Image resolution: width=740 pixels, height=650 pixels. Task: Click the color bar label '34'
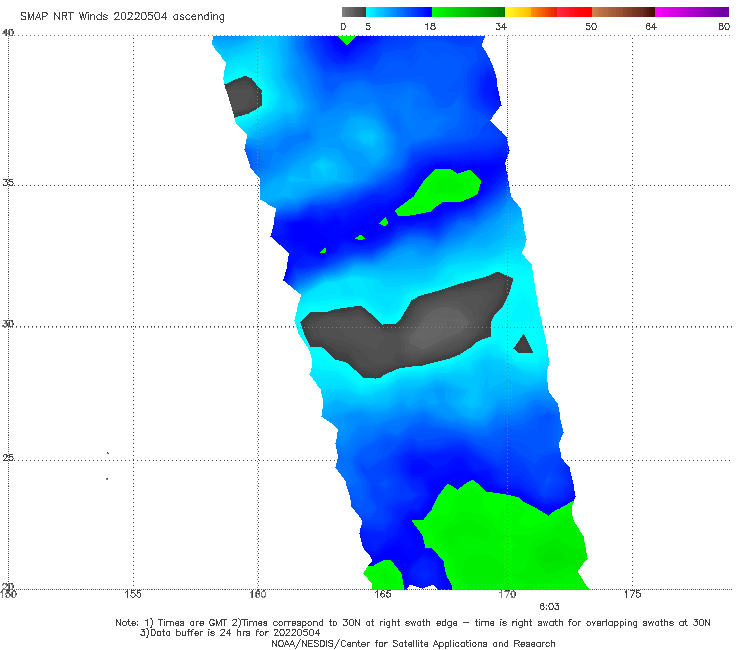pos(501,27)
